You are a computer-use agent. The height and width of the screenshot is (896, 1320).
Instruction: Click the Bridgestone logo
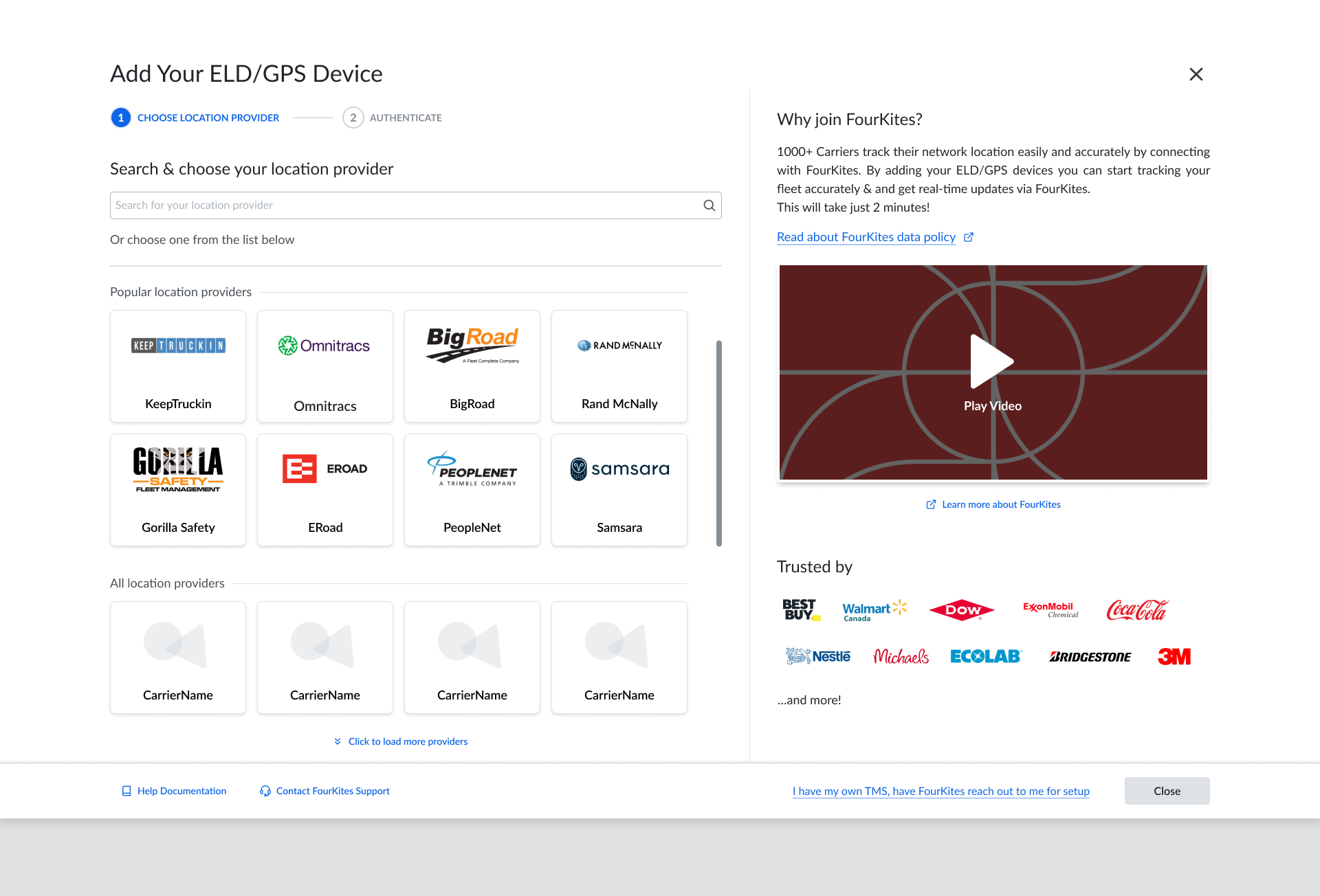pyautogui.click(x=1090, y=657)
